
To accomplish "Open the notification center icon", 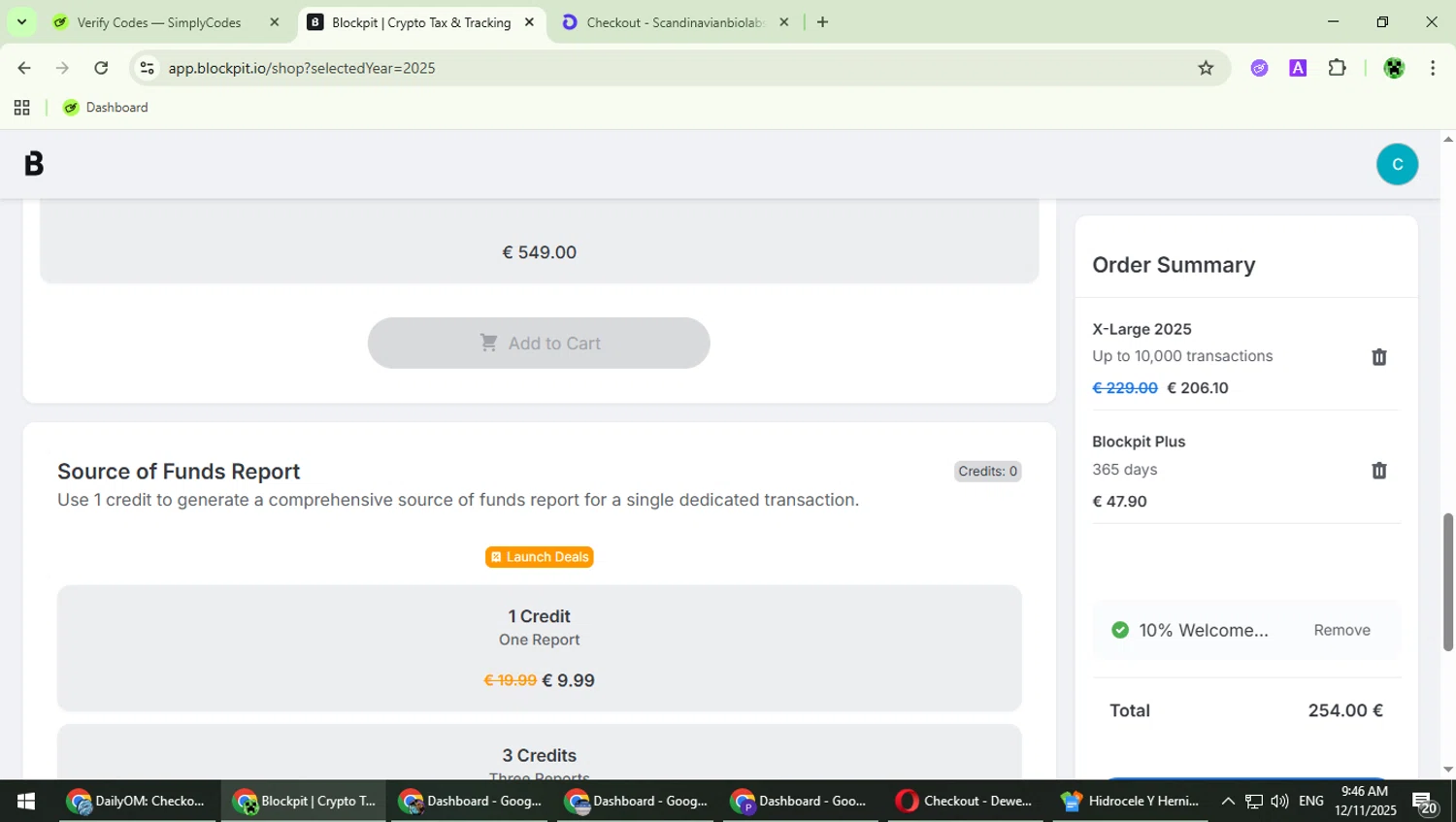I will (x=1424, y=802).
